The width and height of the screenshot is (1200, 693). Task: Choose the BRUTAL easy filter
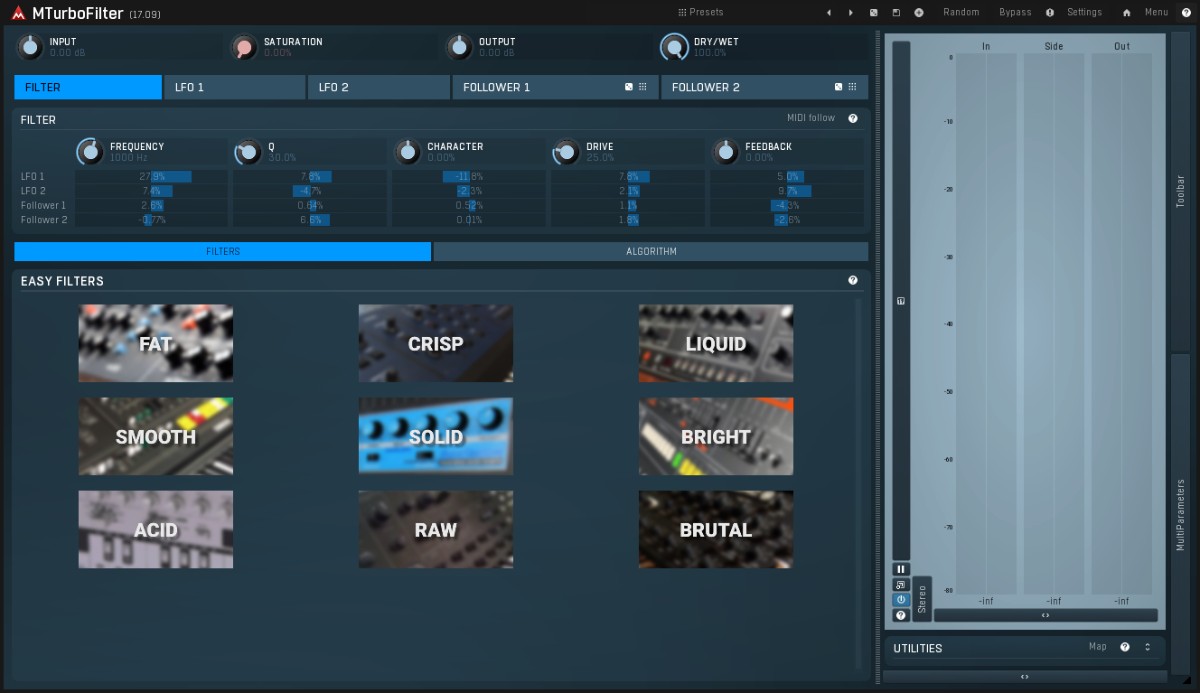(716, 529)
